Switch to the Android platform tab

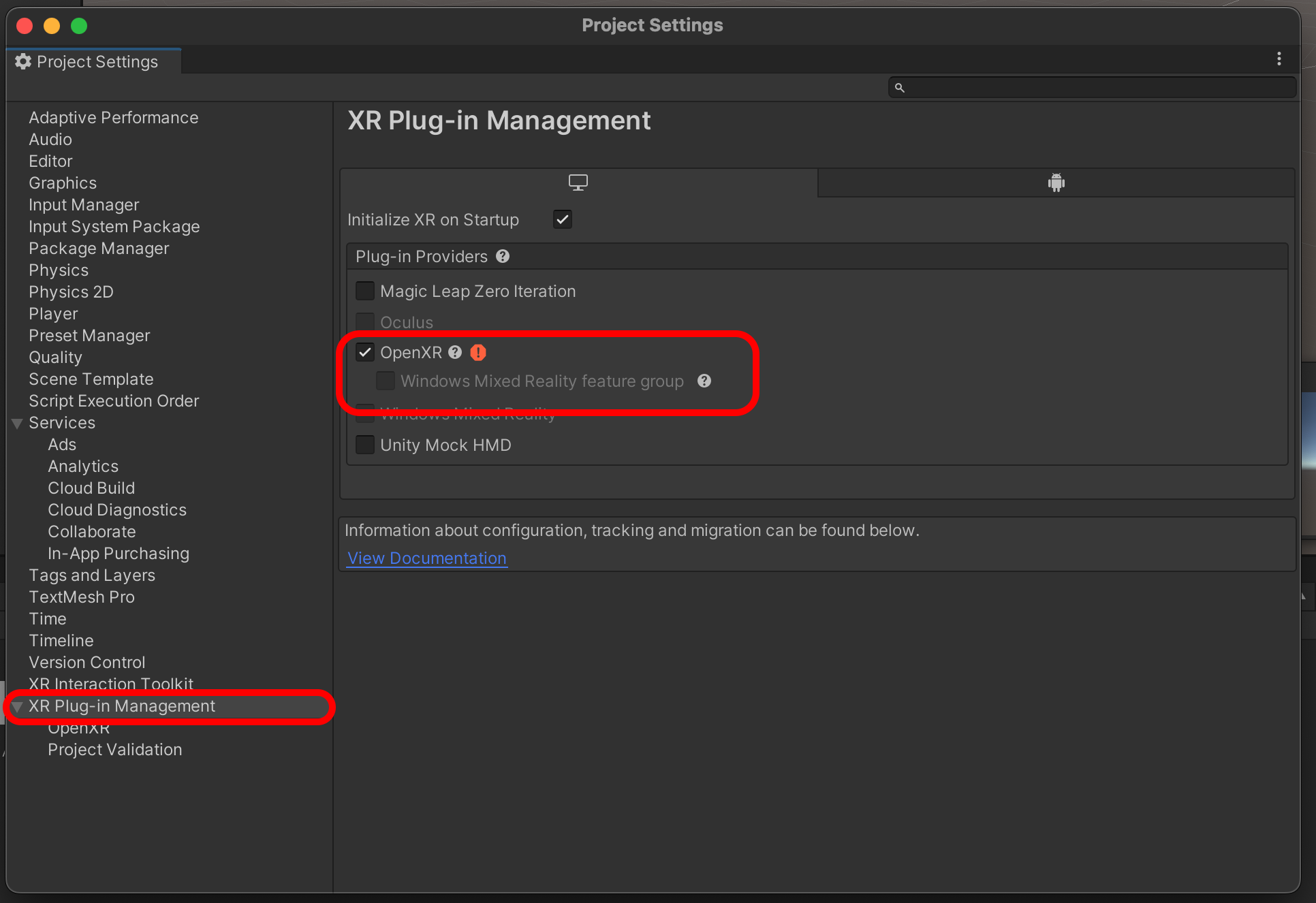click(1056, 183)
